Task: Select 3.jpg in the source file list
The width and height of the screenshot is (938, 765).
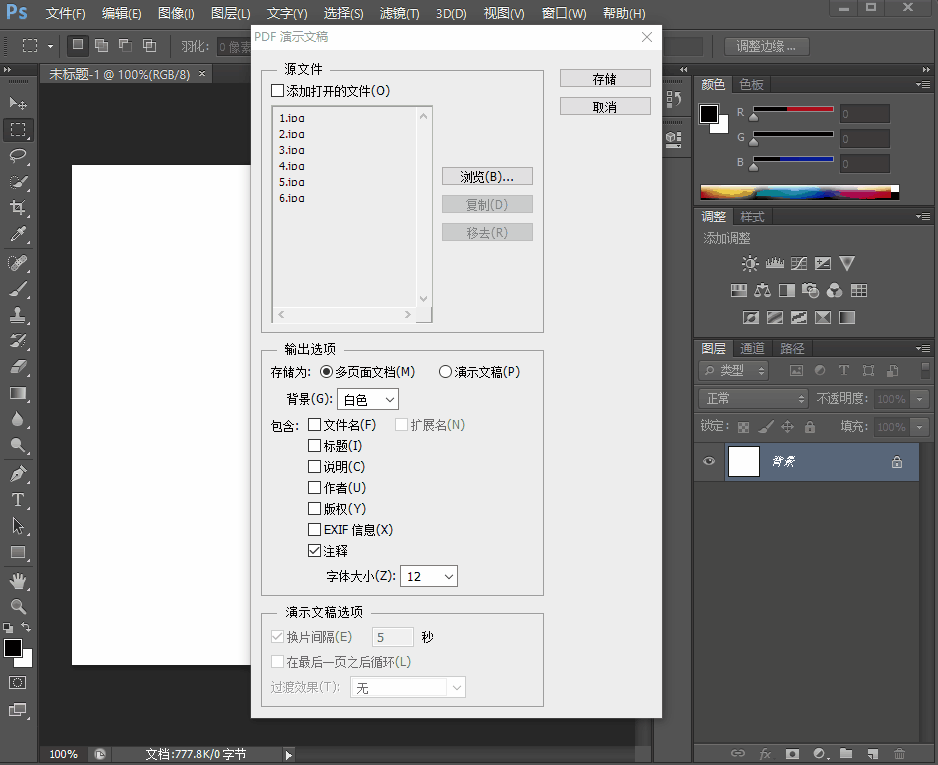Action: click(x=290, y=150)
